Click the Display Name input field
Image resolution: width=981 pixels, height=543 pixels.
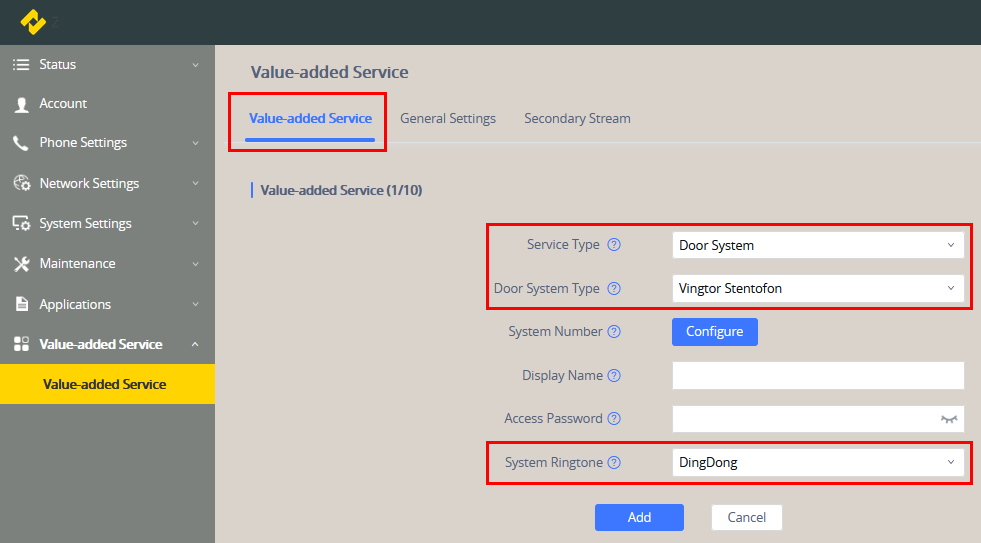pos(817,376)
